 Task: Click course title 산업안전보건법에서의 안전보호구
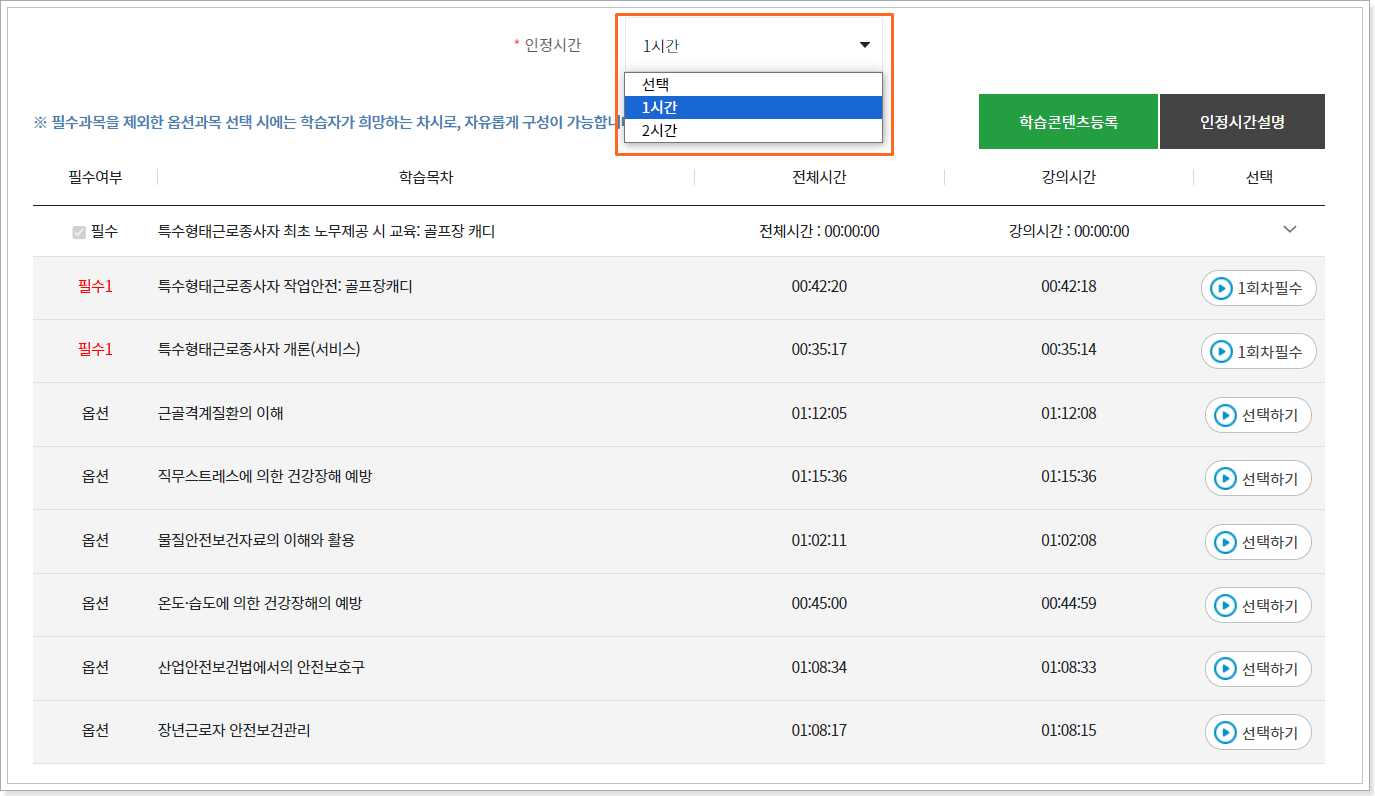(261, 667)
